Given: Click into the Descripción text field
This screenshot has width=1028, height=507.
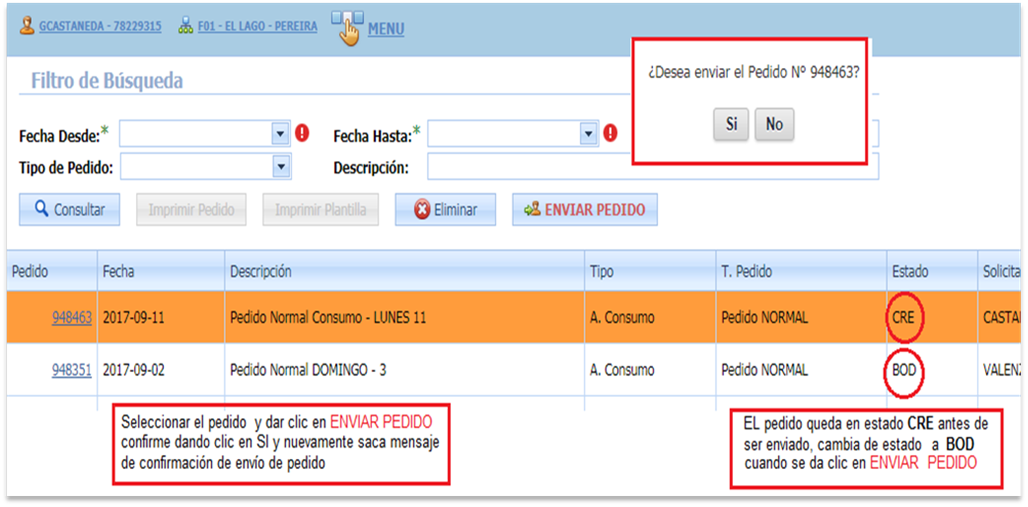Looking at the screenshot, I should (653, 167).
